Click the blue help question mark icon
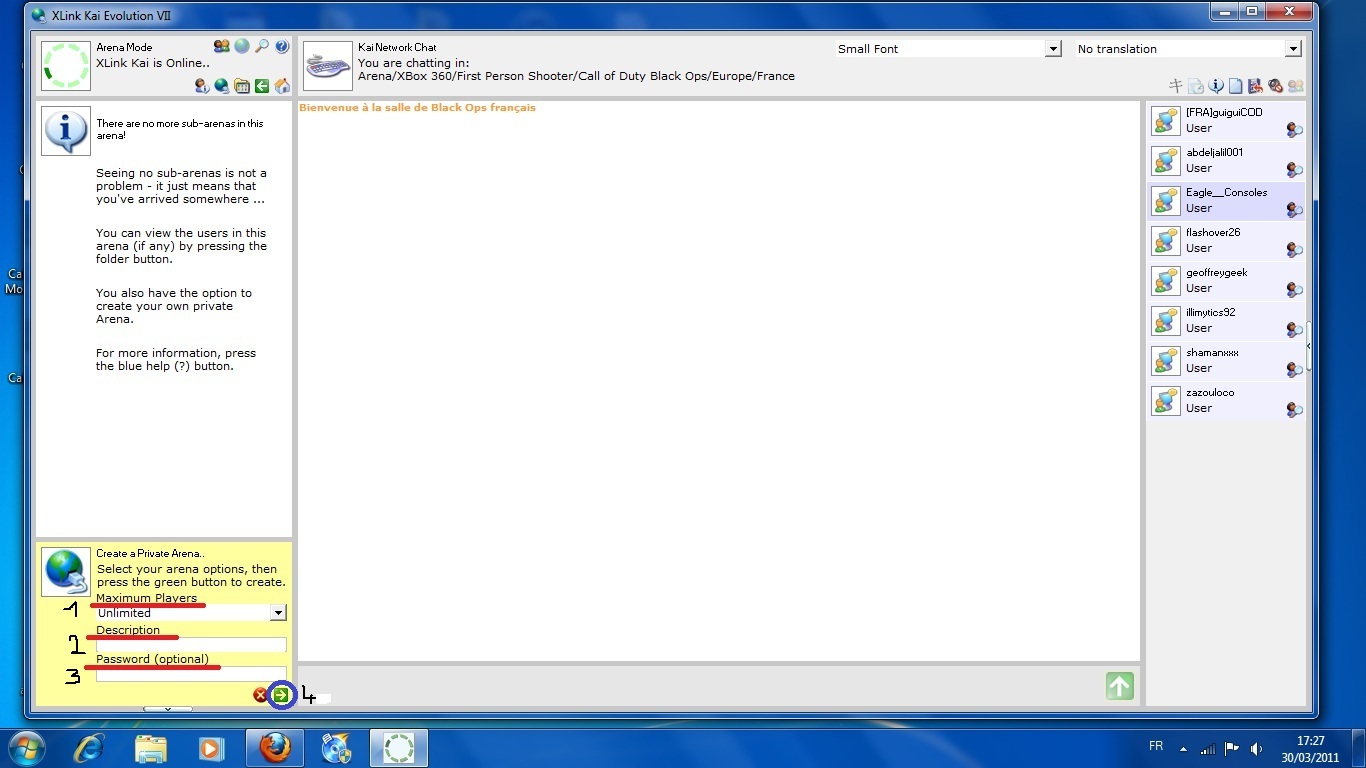Viewport: 1366px width, 768px height. (282, 47)
